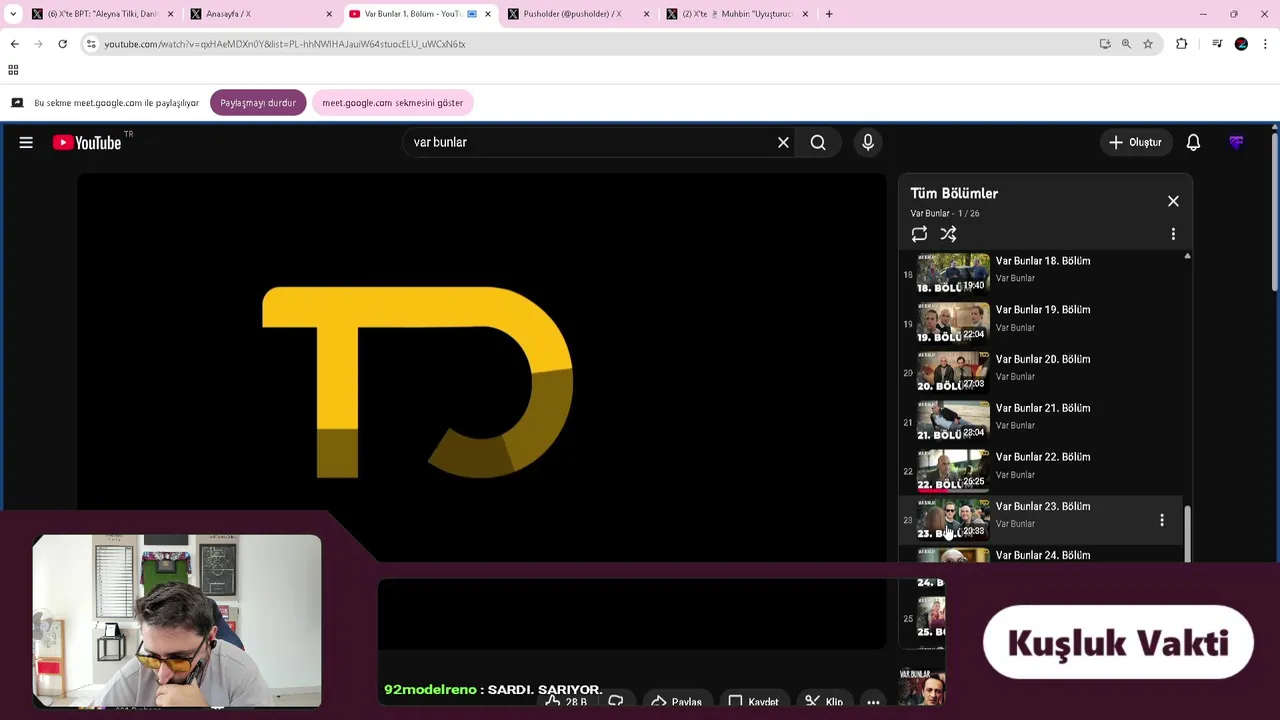This screenshot has width=1280, height=720.
Task: Switch to 'X'te BPT: Aleyna Tilki' tab
Action: pyautogui.click(x=102, y=14)
